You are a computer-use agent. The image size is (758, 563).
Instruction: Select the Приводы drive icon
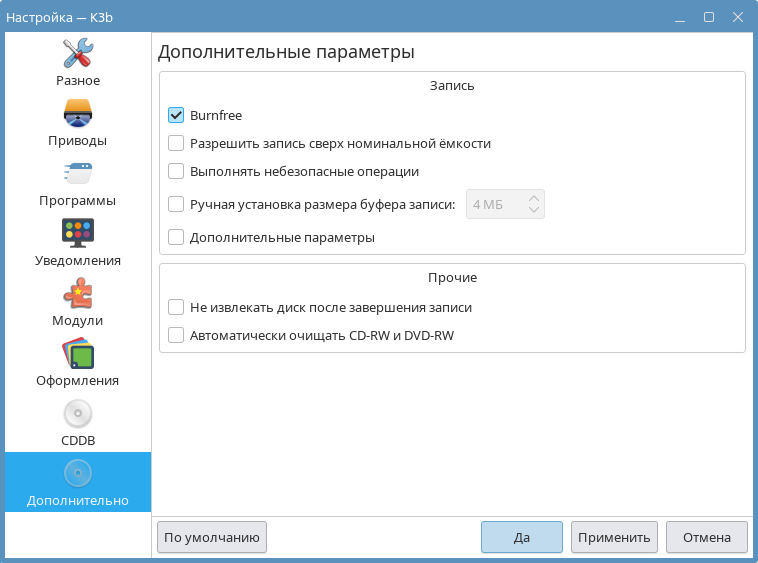pyautogui.click(x=77, y=113)
